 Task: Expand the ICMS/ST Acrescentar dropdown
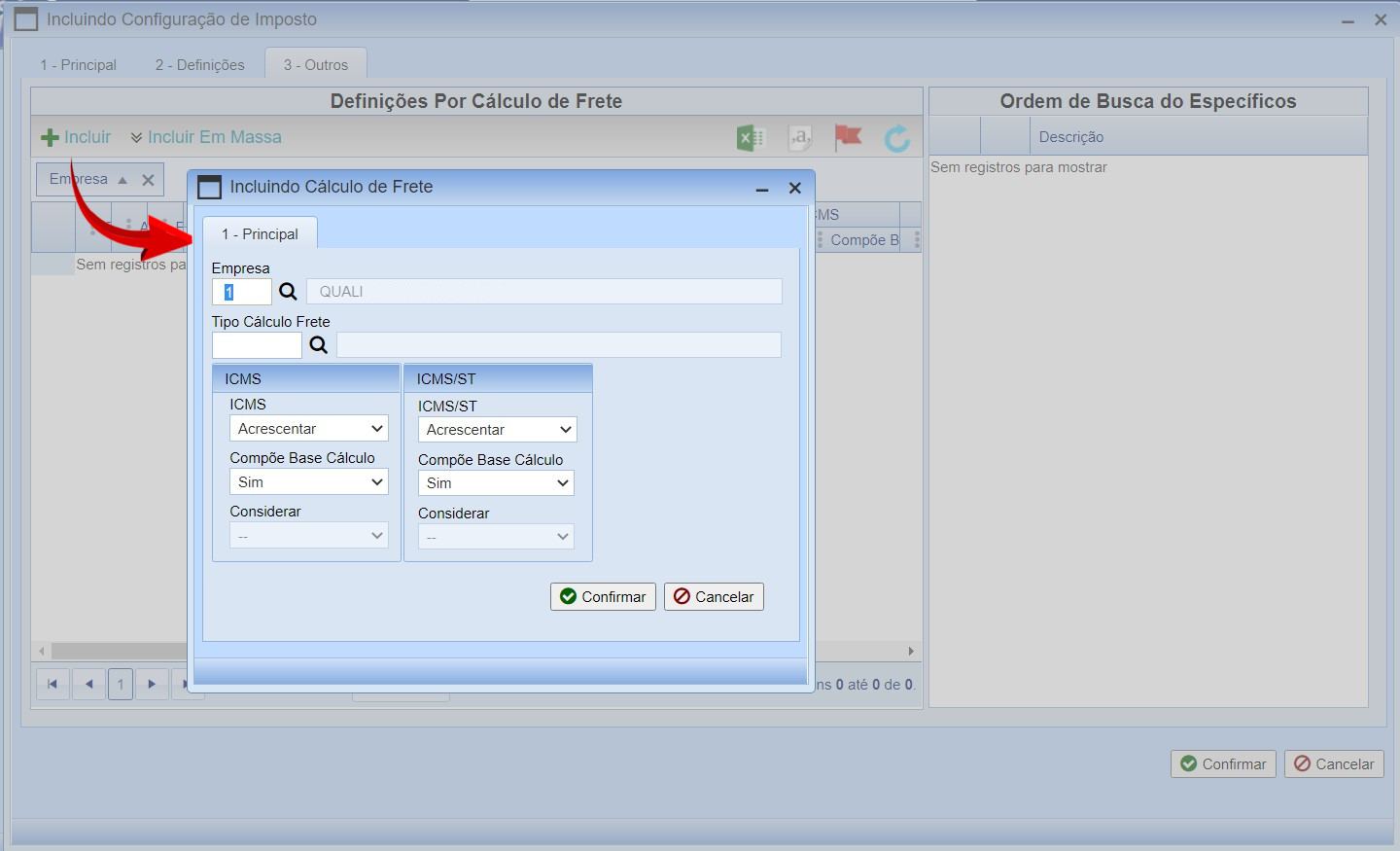[x=497, y=430]
